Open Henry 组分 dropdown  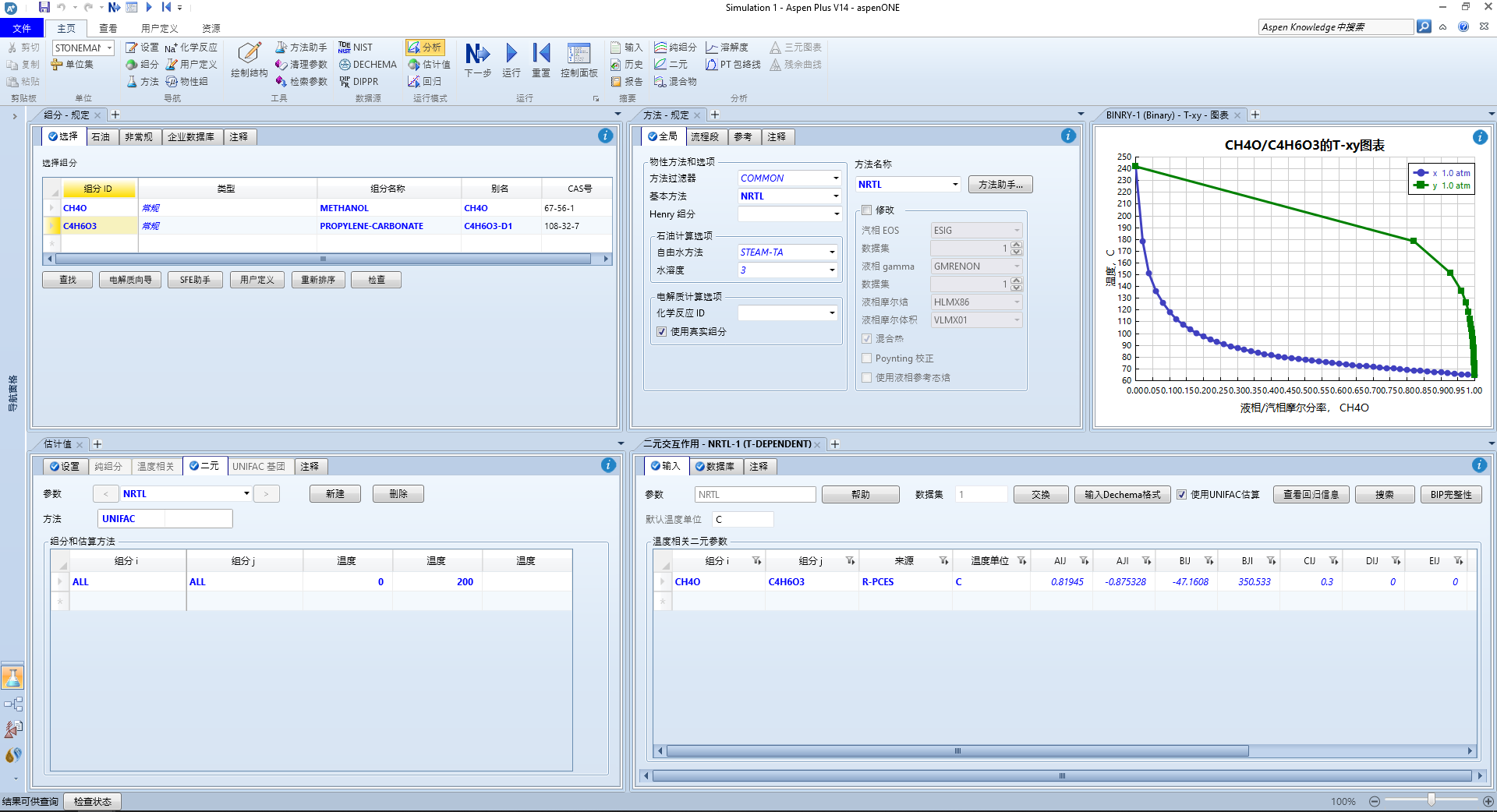836,214
